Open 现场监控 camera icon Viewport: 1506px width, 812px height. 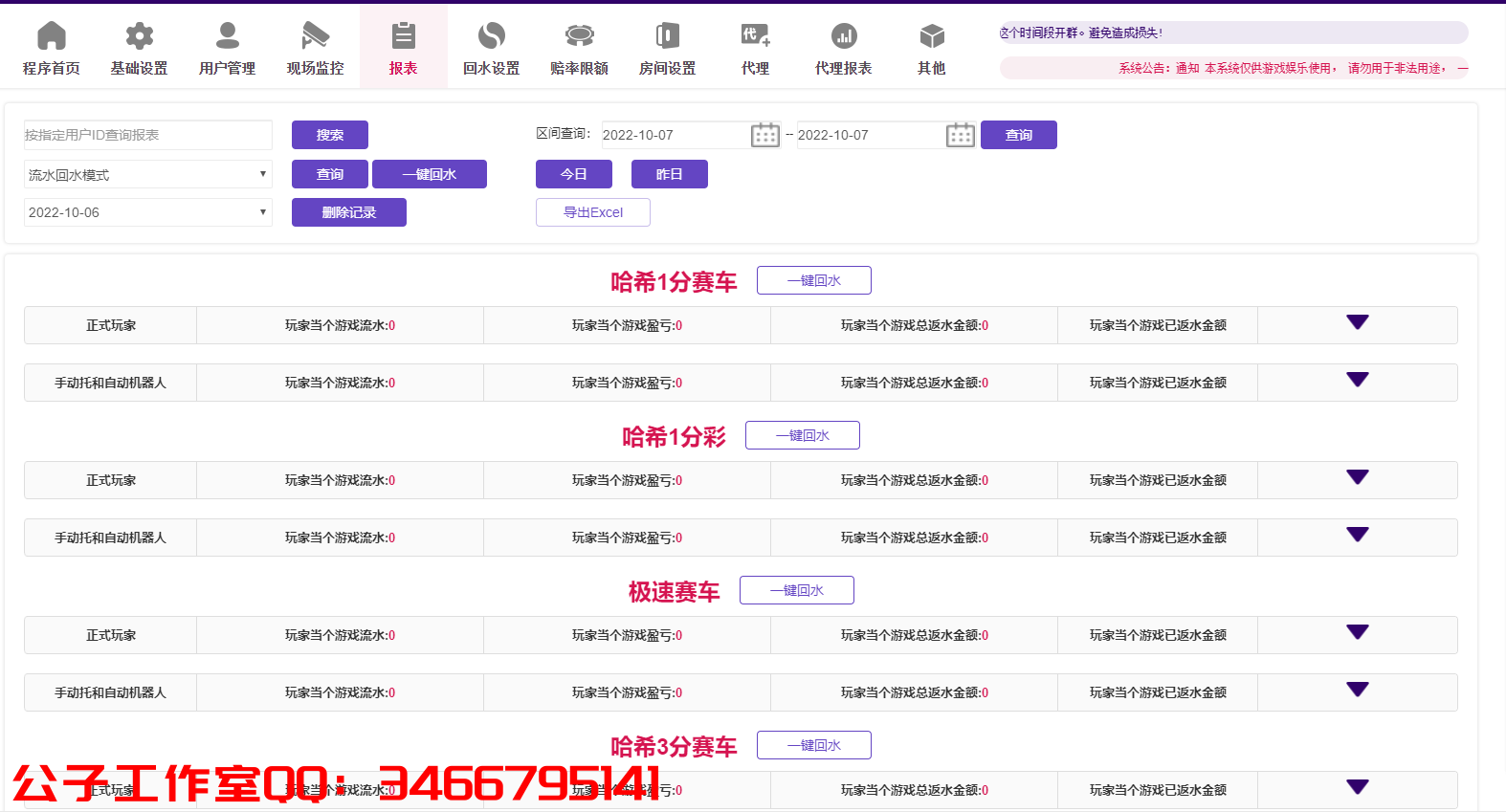316,36
